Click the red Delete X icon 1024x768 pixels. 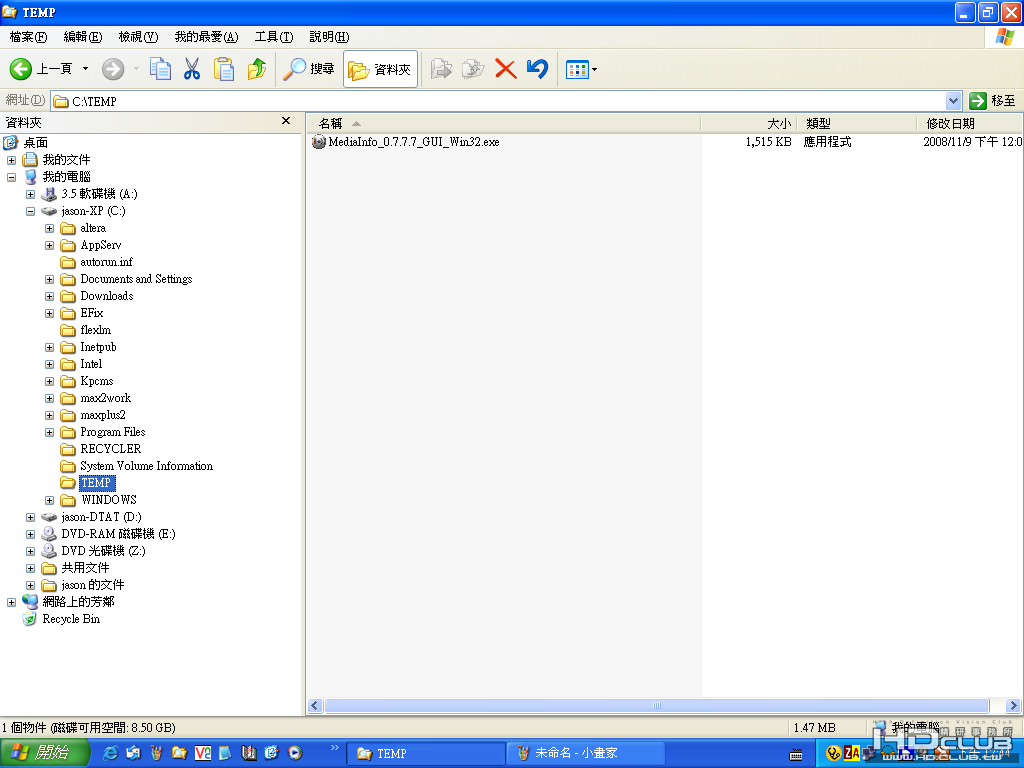pyautogui.click(x=505, y=69)
